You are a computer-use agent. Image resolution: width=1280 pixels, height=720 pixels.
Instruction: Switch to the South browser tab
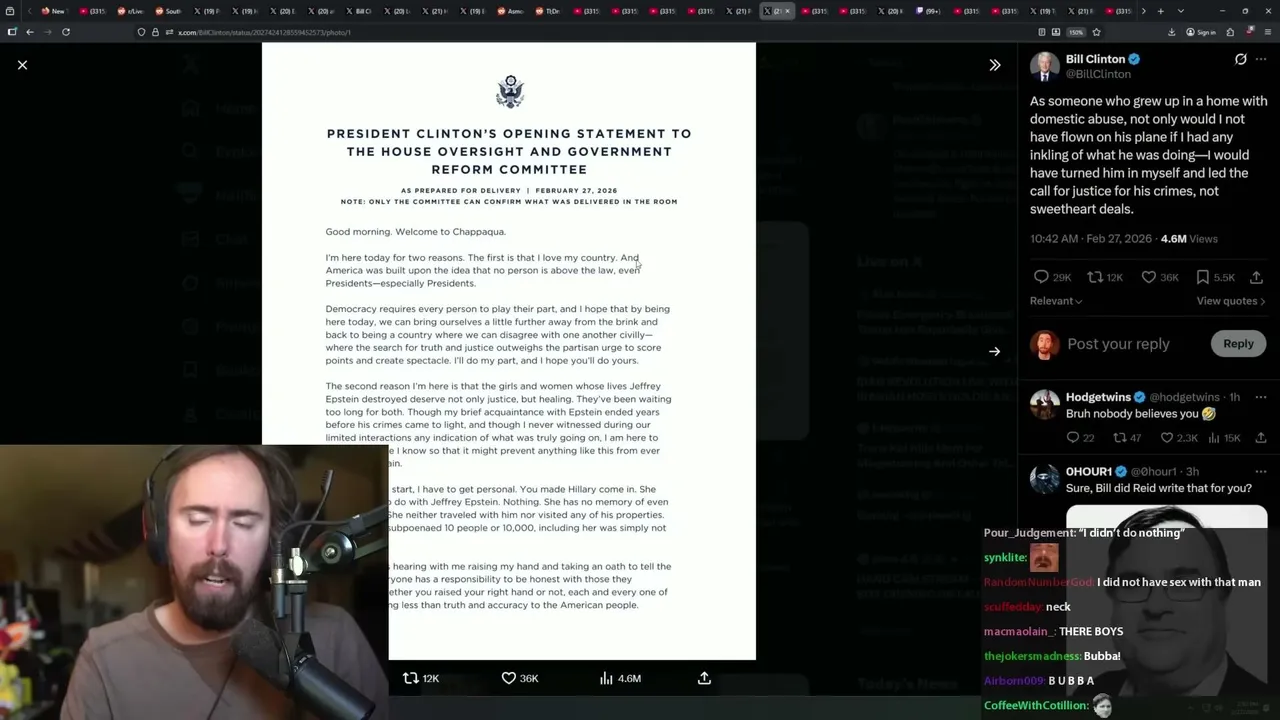(x=169, y=11)
